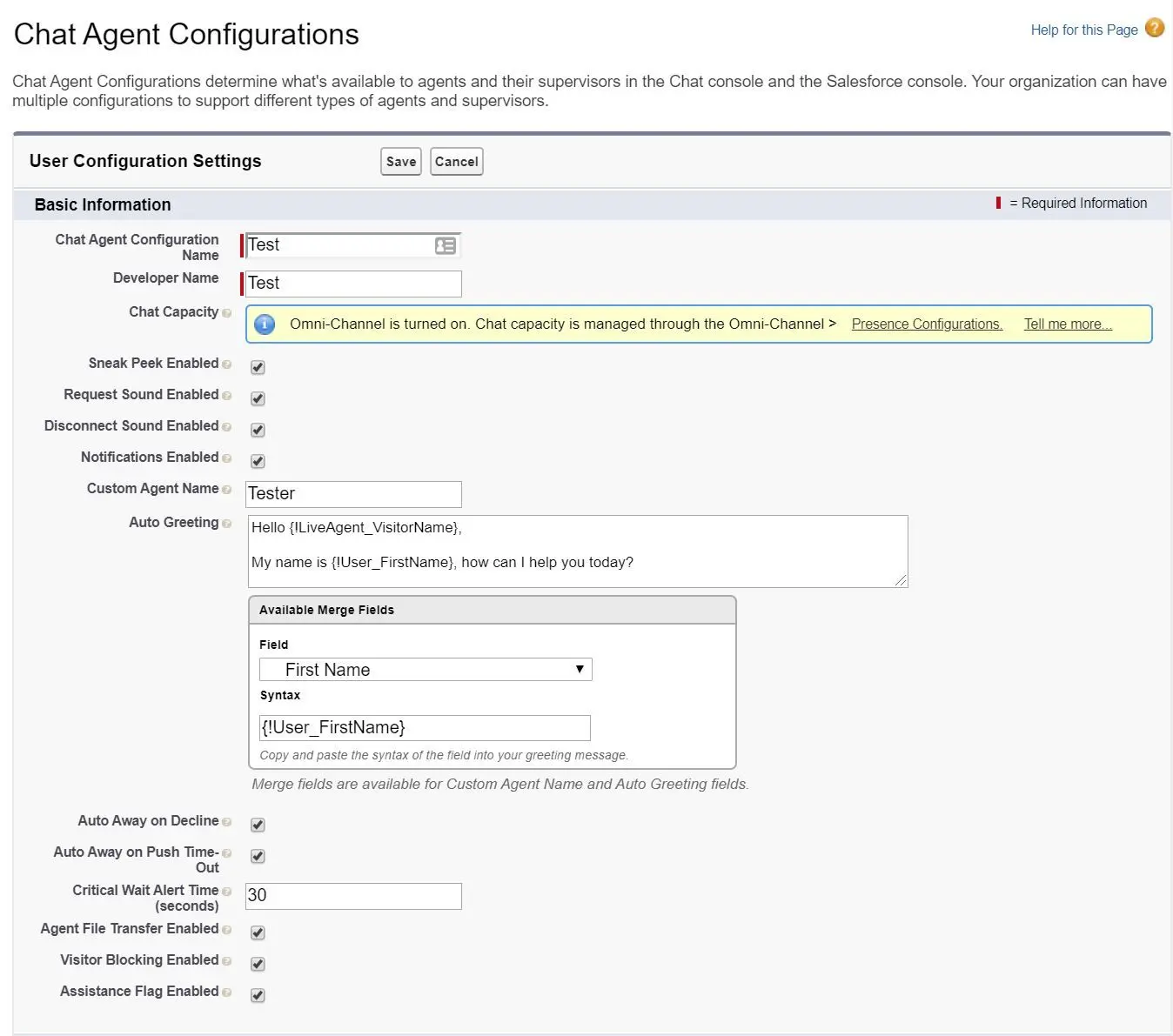Open the merge Field dropdown showing First Name
The width and height of the screenshot is (1173, 1036).
[426, 670]
